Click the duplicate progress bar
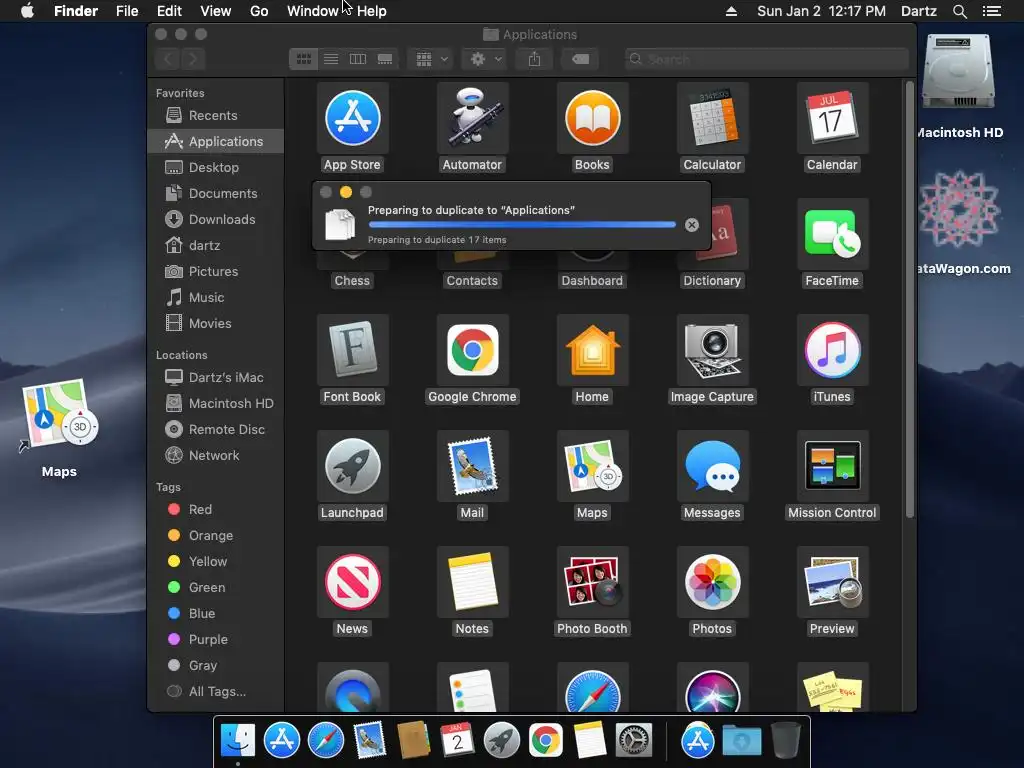The height and width of the screenshot is (768, 1024). tap(522, 225)
